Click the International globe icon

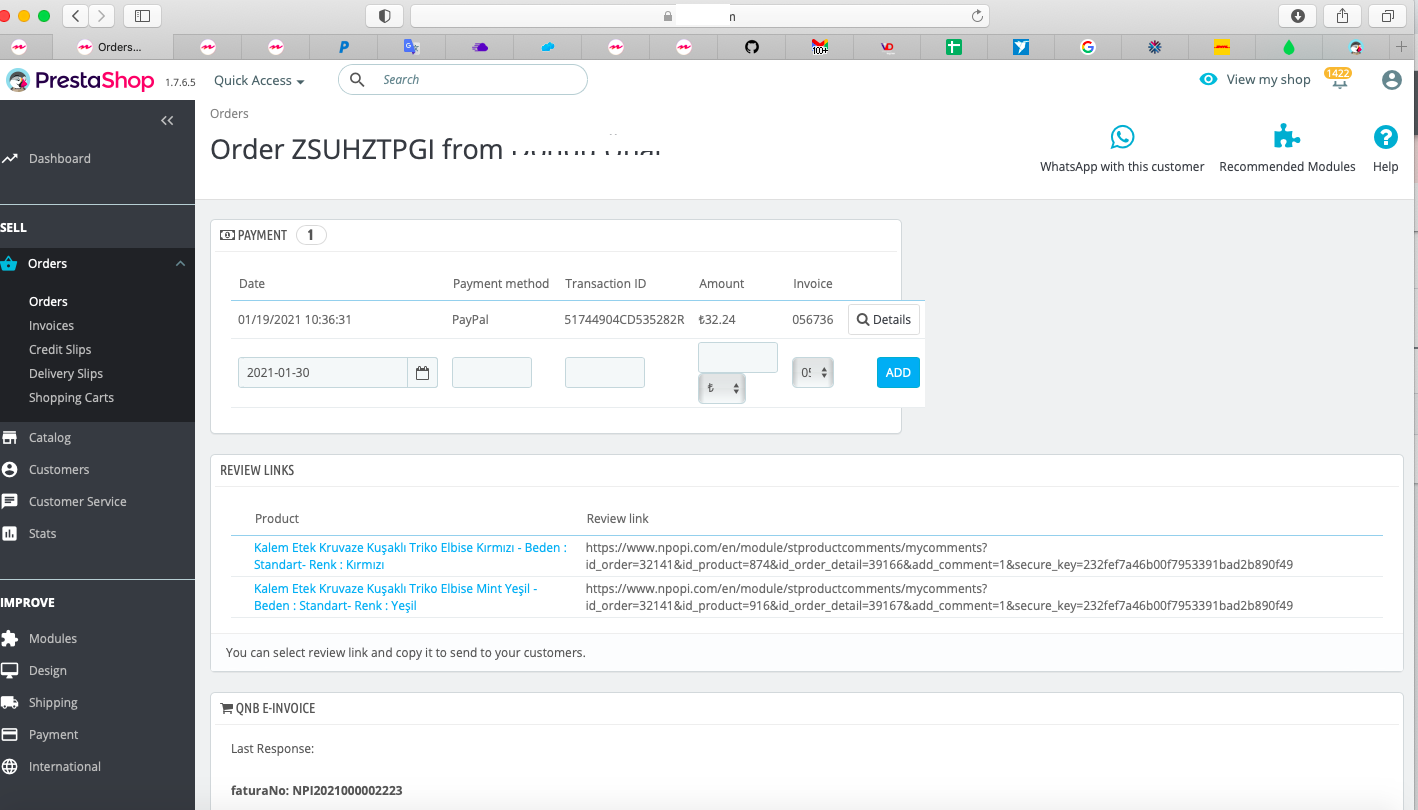pos(9,767)
